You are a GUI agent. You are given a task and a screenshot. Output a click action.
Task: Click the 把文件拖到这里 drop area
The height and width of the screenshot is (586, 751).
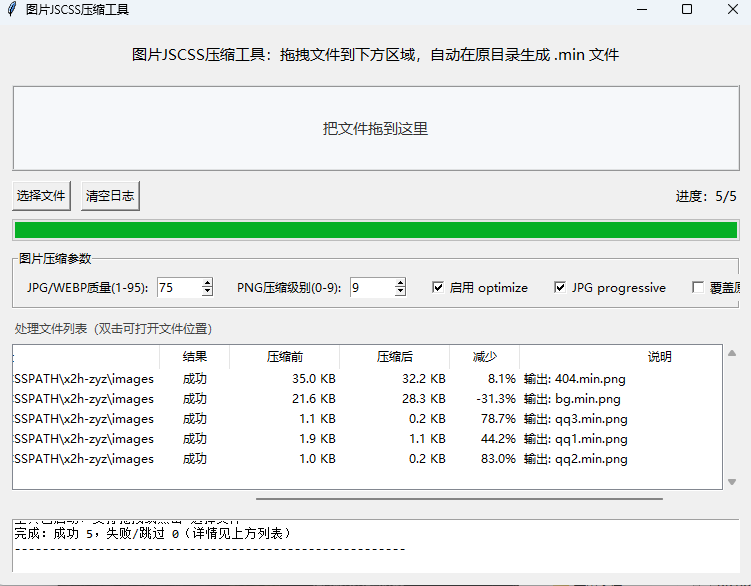click(376, 128)
